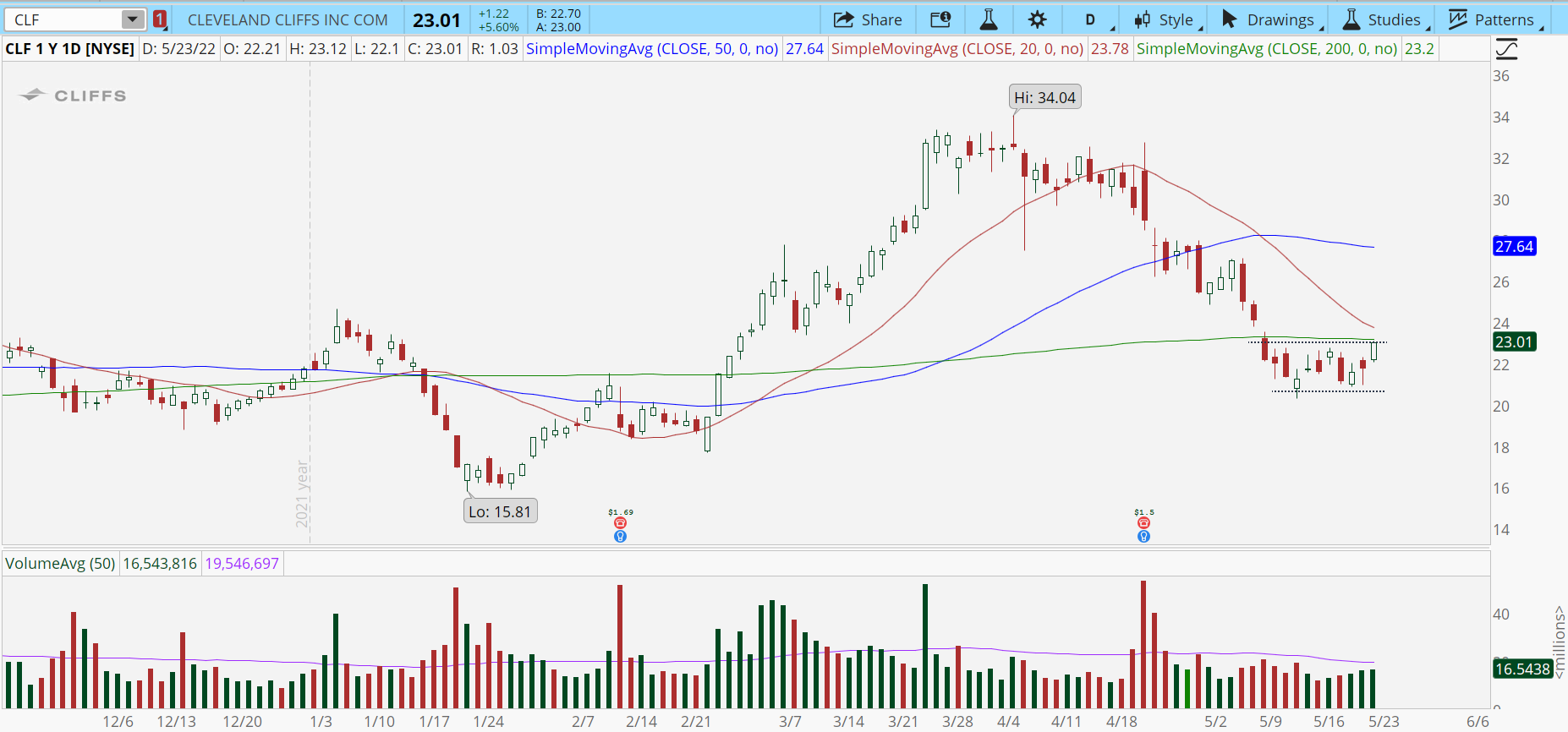Click the 40 level on the volume axis

click(1501, 615)
